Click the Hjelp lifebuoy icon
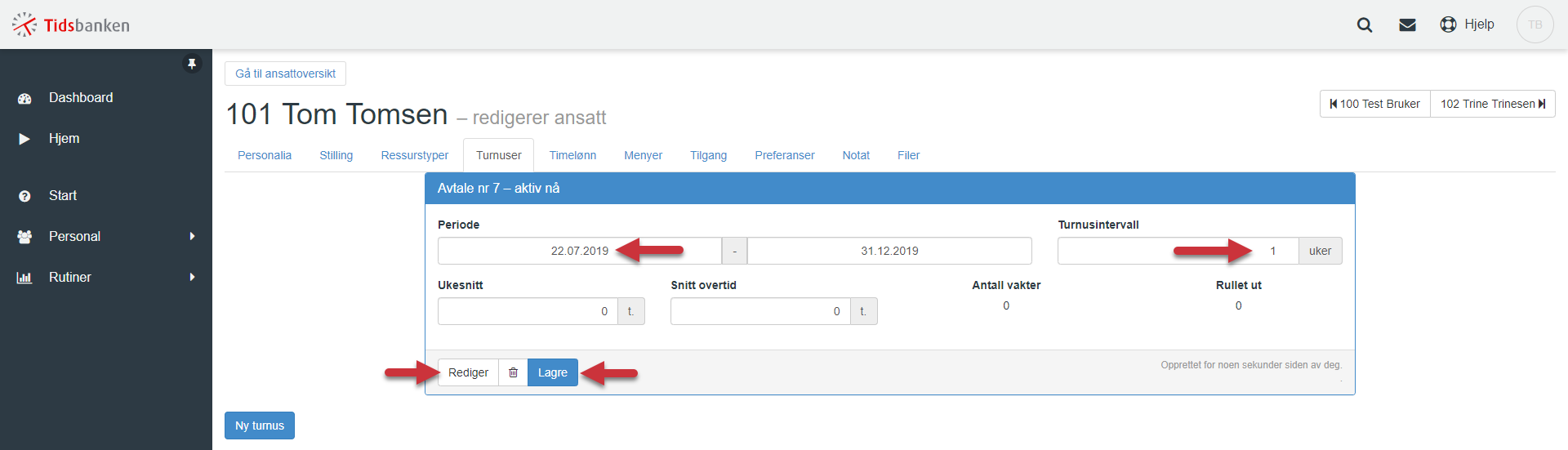Viewport: 1568px width, 450px height. [1448, 25]
